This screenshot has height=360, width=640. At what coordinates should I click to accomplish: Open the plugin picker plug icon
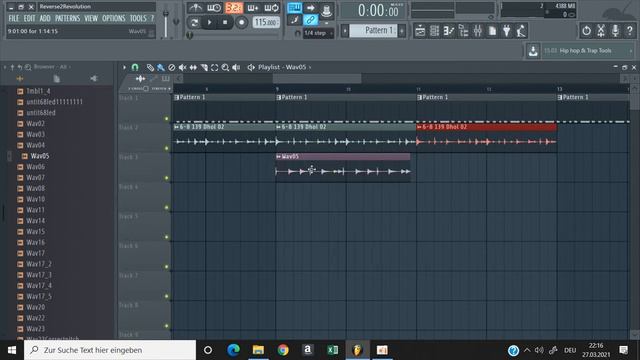[507, 31]
